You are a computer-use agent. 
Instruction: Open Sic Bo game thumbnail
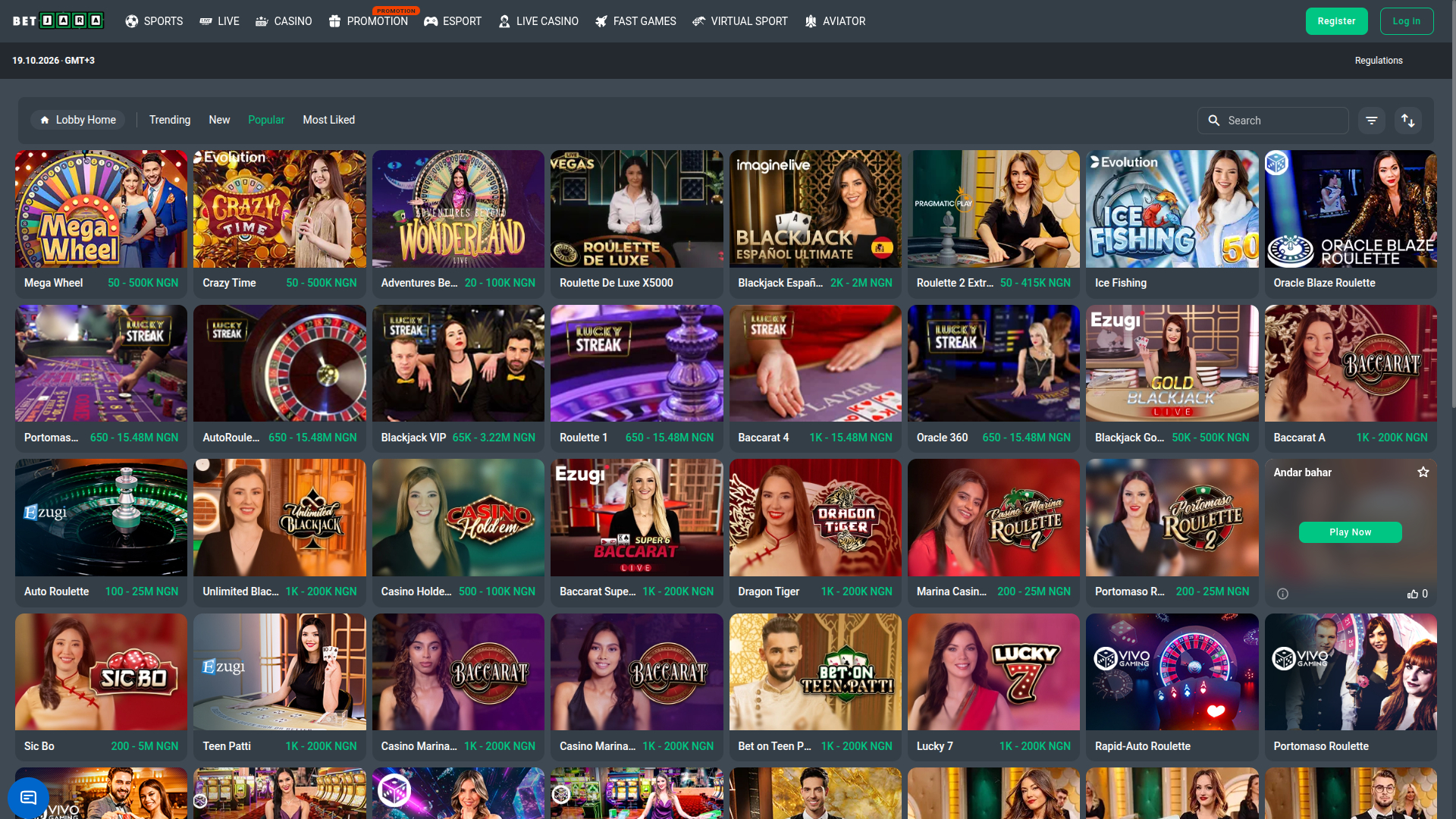[x=101, y=672]
